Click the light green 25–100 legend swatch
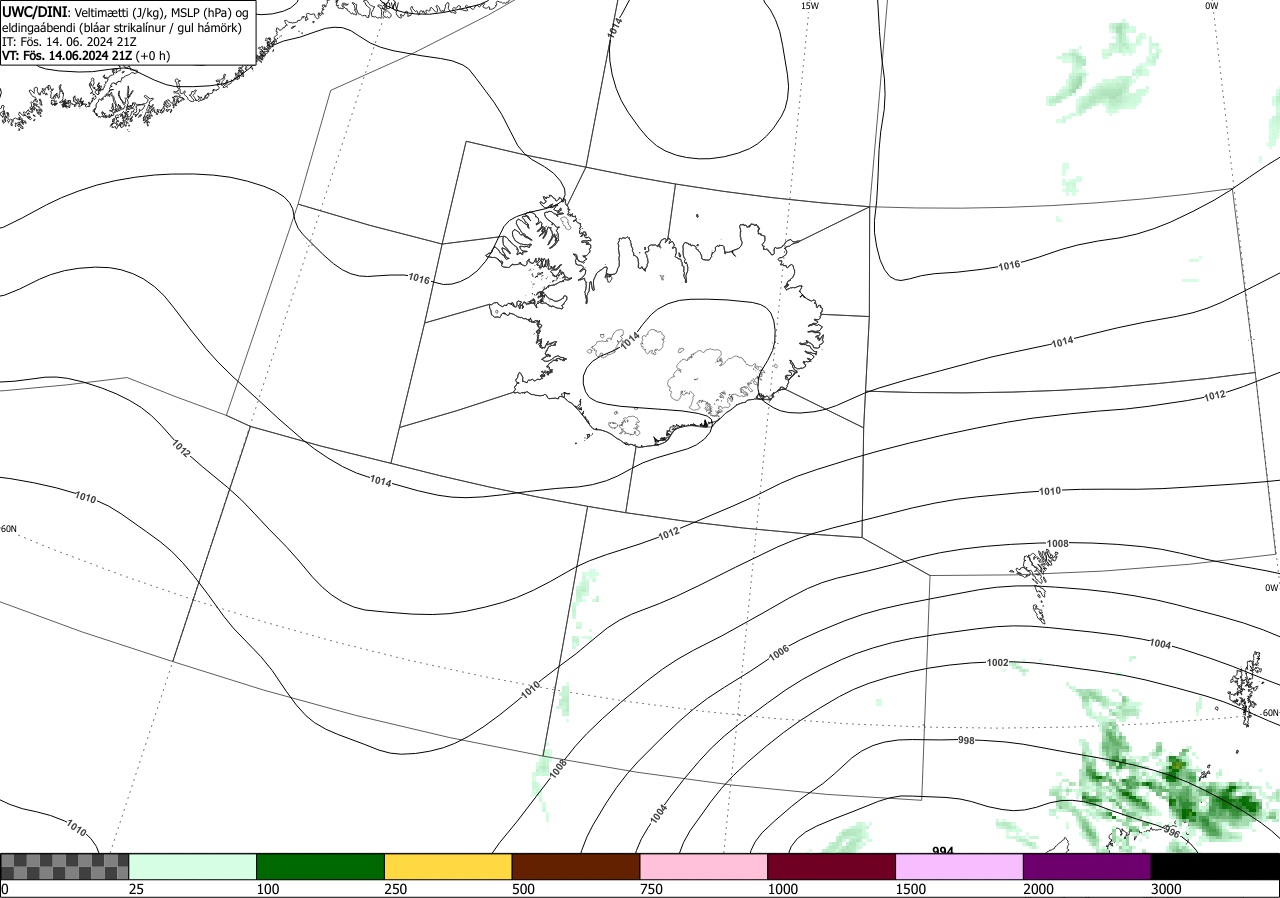This screenshot has width=1280, height=898. pyautogui.click(x=193, y=866)
